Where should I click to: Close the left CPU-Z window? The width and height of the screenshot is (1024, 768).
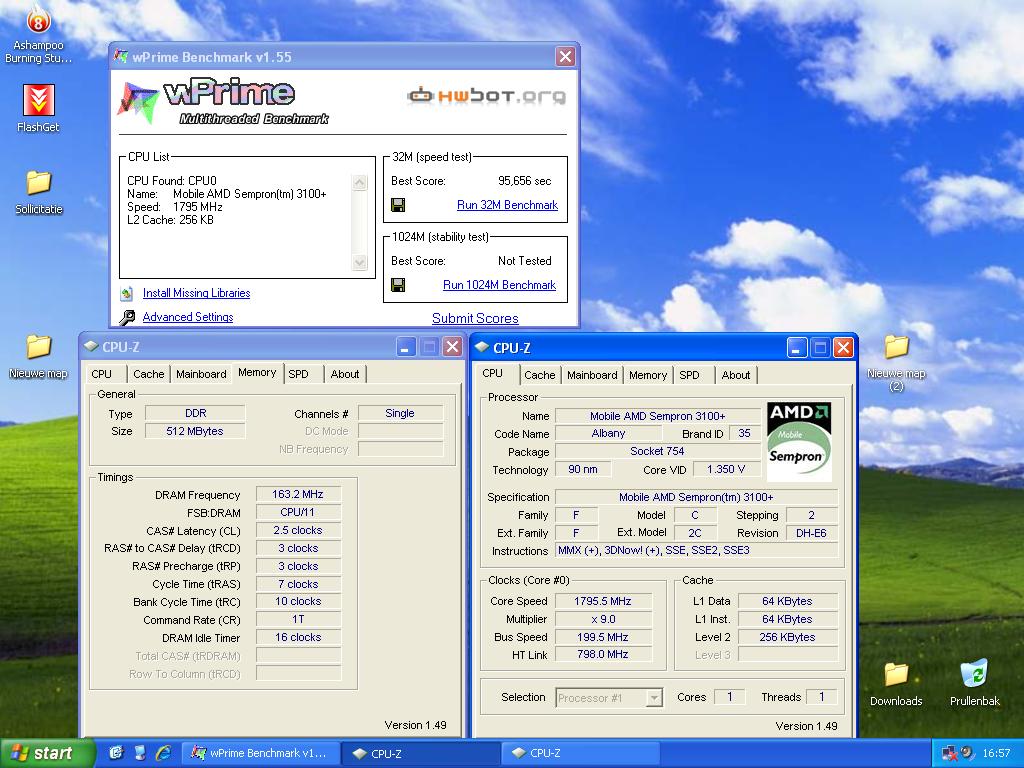coord(452,347)
